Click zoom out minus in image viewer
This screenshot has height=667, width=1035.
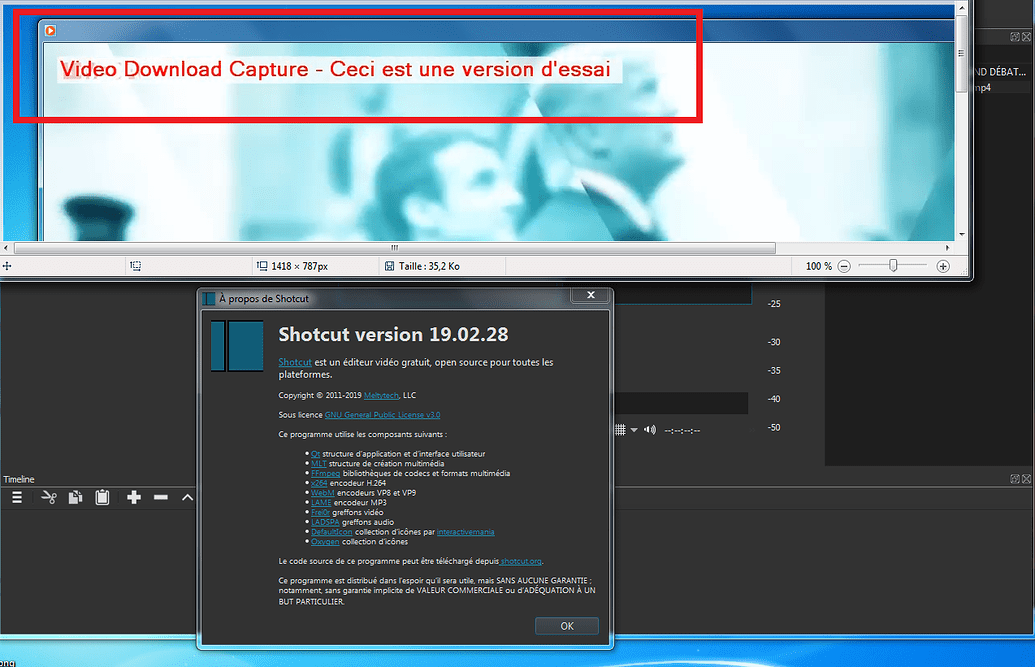(x=844, y=266)
